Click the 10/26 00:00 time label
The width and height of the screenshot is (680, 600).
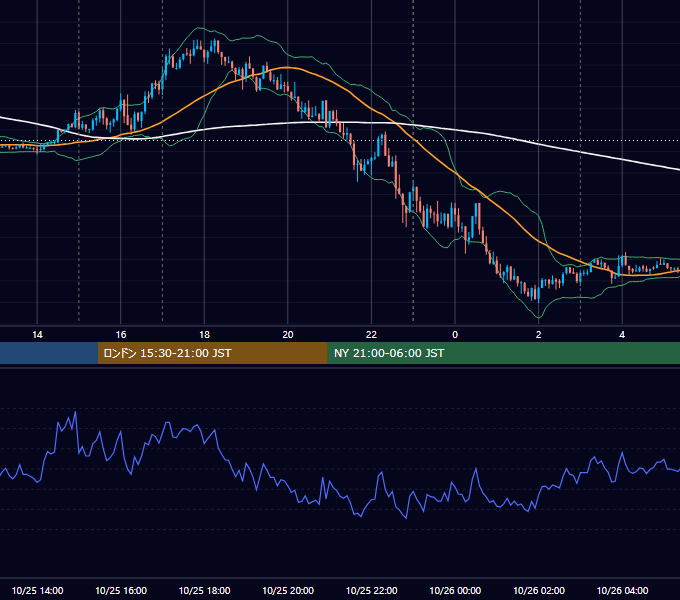(455, 590)
